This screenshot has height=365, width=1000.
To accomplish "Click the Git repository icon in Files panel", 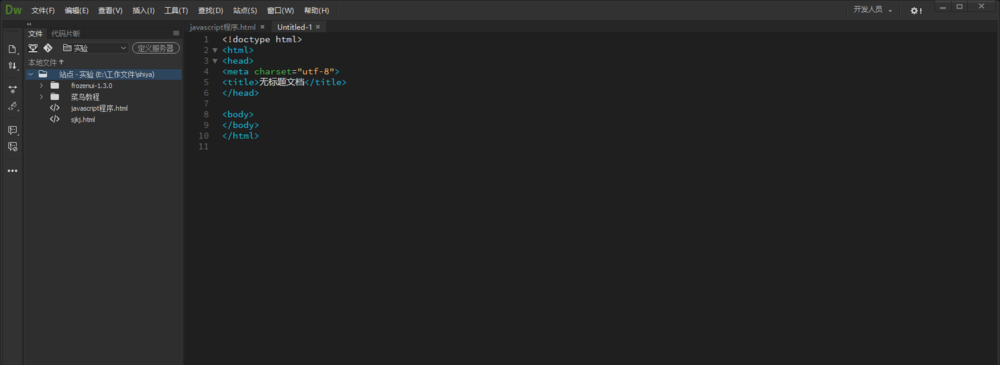I will pos(48,48).
